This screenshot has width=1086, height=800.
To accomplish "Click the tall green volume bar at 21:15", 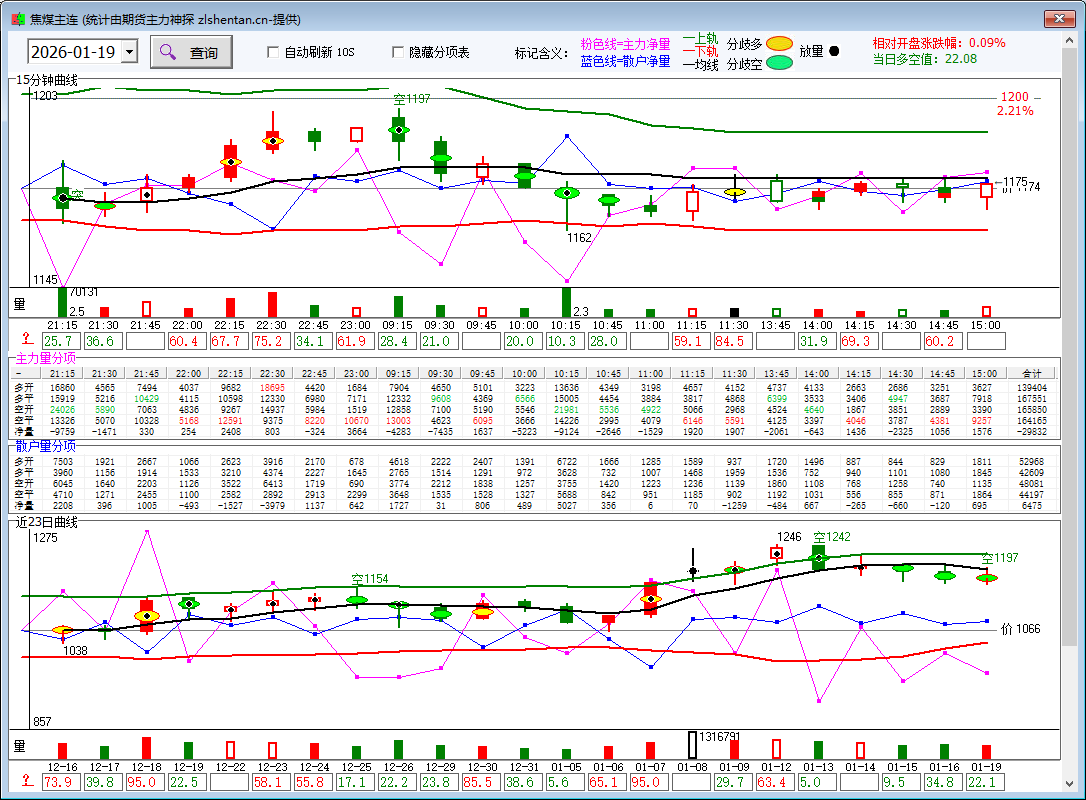I will 62,302.
